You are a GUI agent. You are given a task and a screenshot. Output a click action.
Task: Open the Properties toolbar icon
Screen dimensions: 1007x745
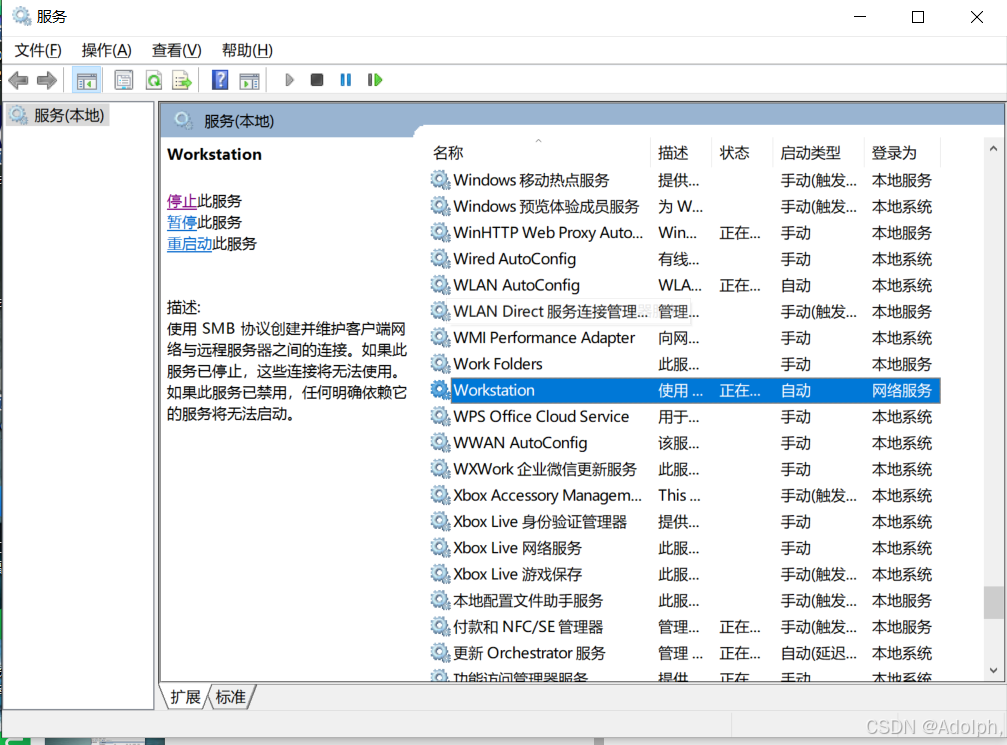[123, 80]
